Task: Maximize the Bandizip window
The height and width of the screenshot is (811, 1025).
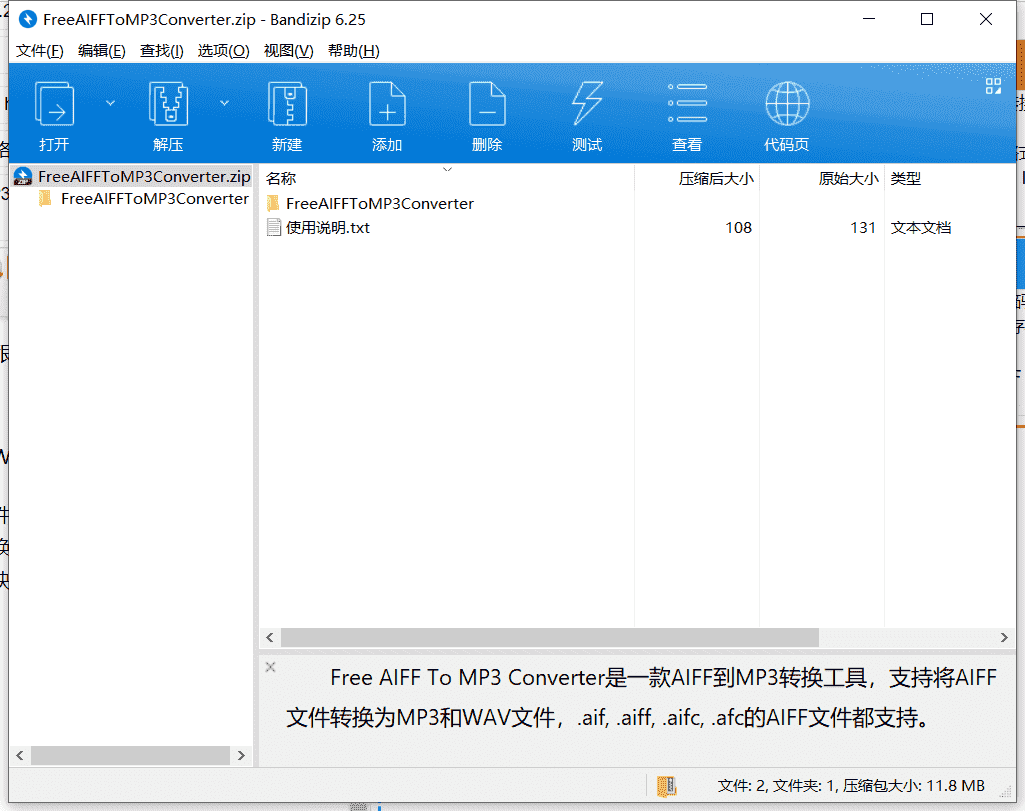Action: (x=927, y=19)
